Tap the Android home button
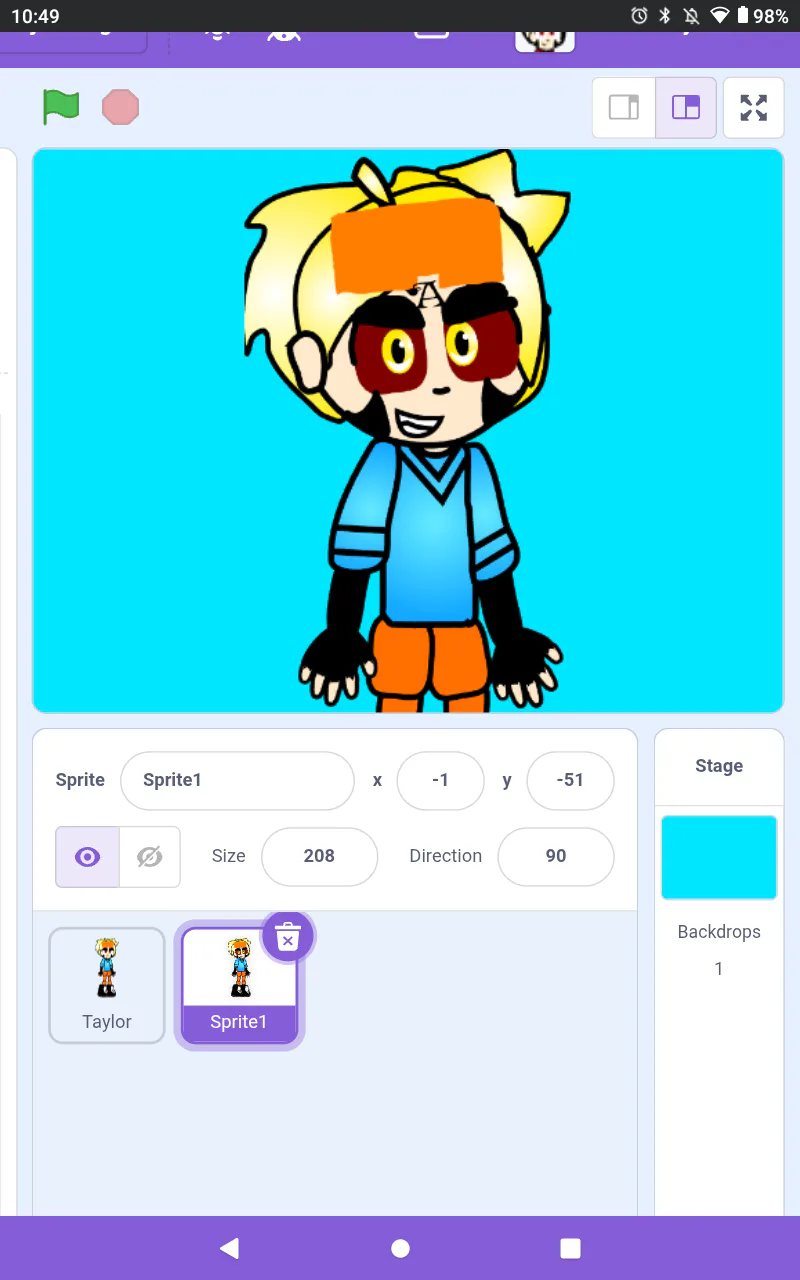This screenshot has height=1280, width=800. coord(400,1247)
